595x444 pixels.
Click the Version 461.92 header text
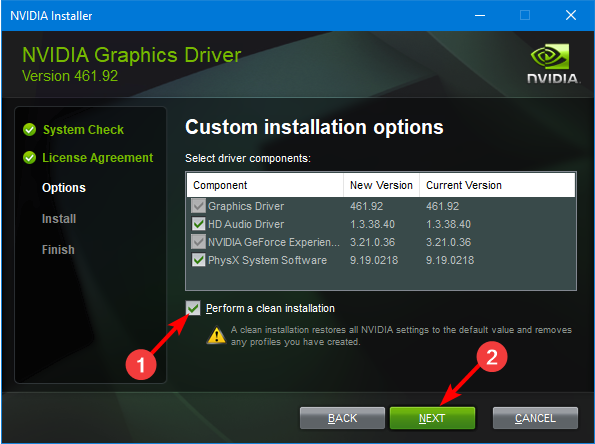pos(70,76)
